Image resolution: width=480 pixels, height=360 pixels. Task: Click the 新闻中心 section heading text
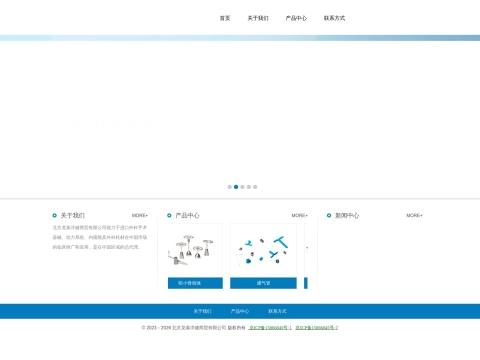pyautogui.click(x=347, y=215)
